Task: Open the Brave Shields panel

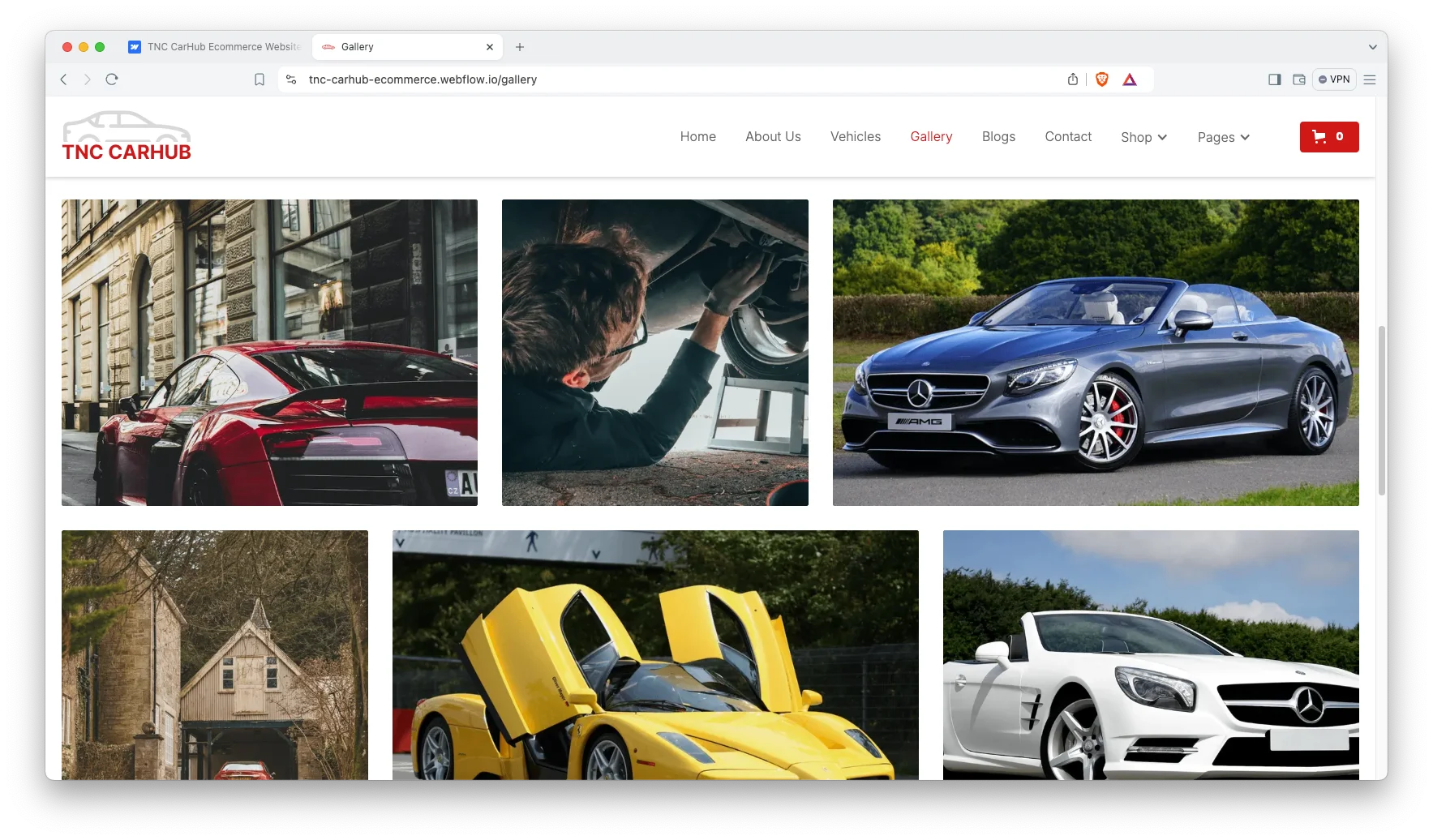Action: click(1101, 79)
